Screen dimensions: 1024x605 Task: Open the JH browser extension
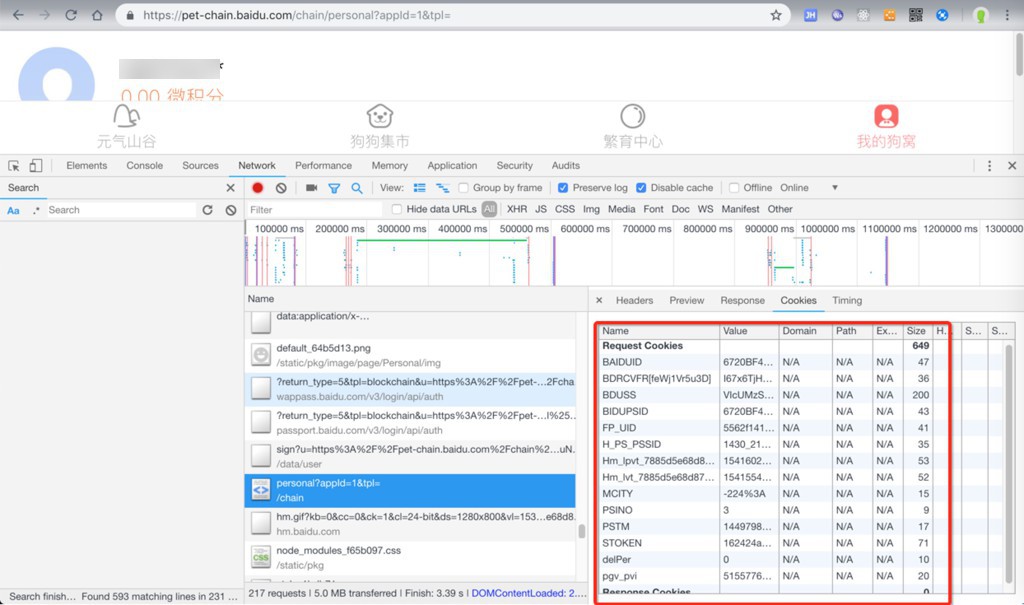(x=810, y=15)
